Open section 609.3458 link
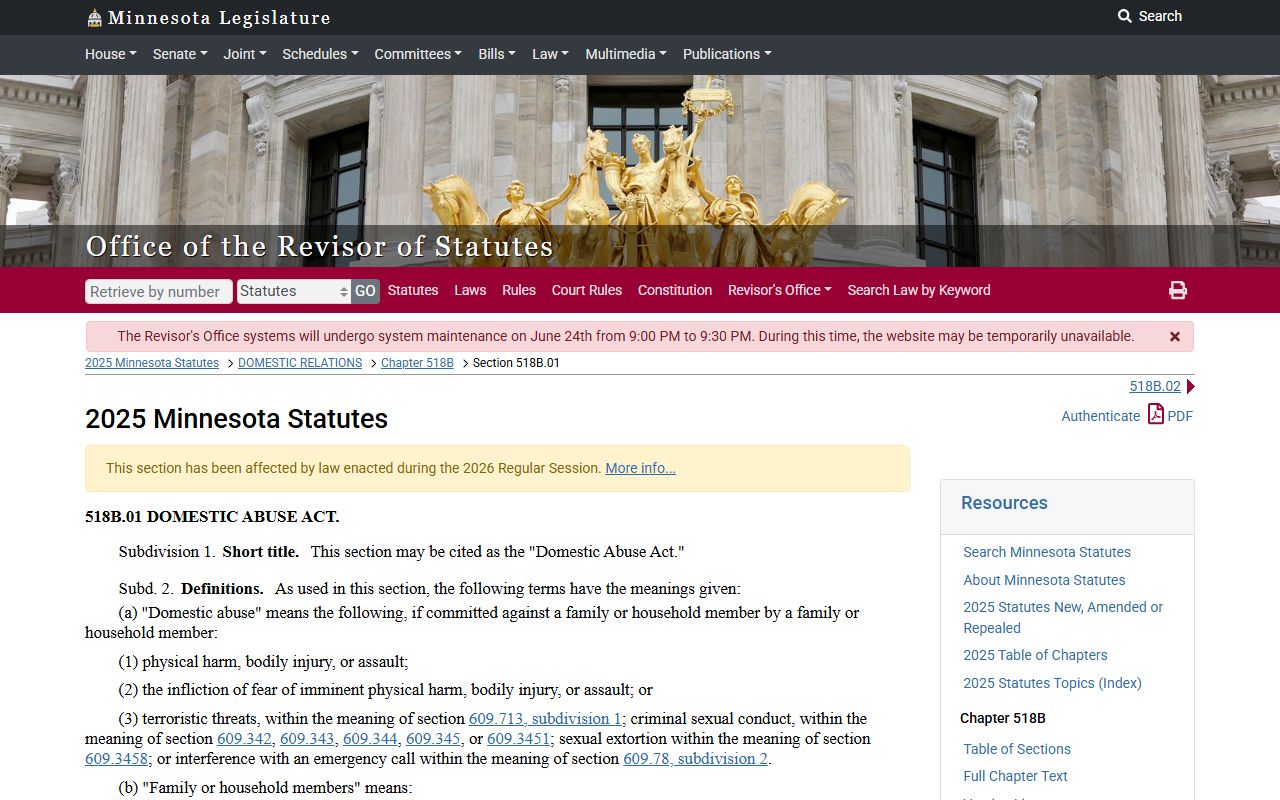This screenshot has height=800, width=1280. tap(116, 758)
